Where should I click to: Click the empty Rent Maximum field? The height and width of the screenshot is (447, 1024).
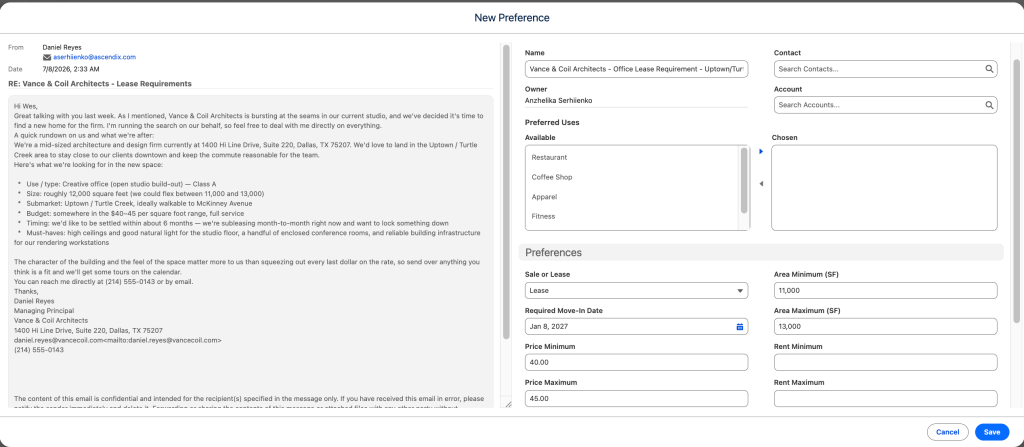886,399
